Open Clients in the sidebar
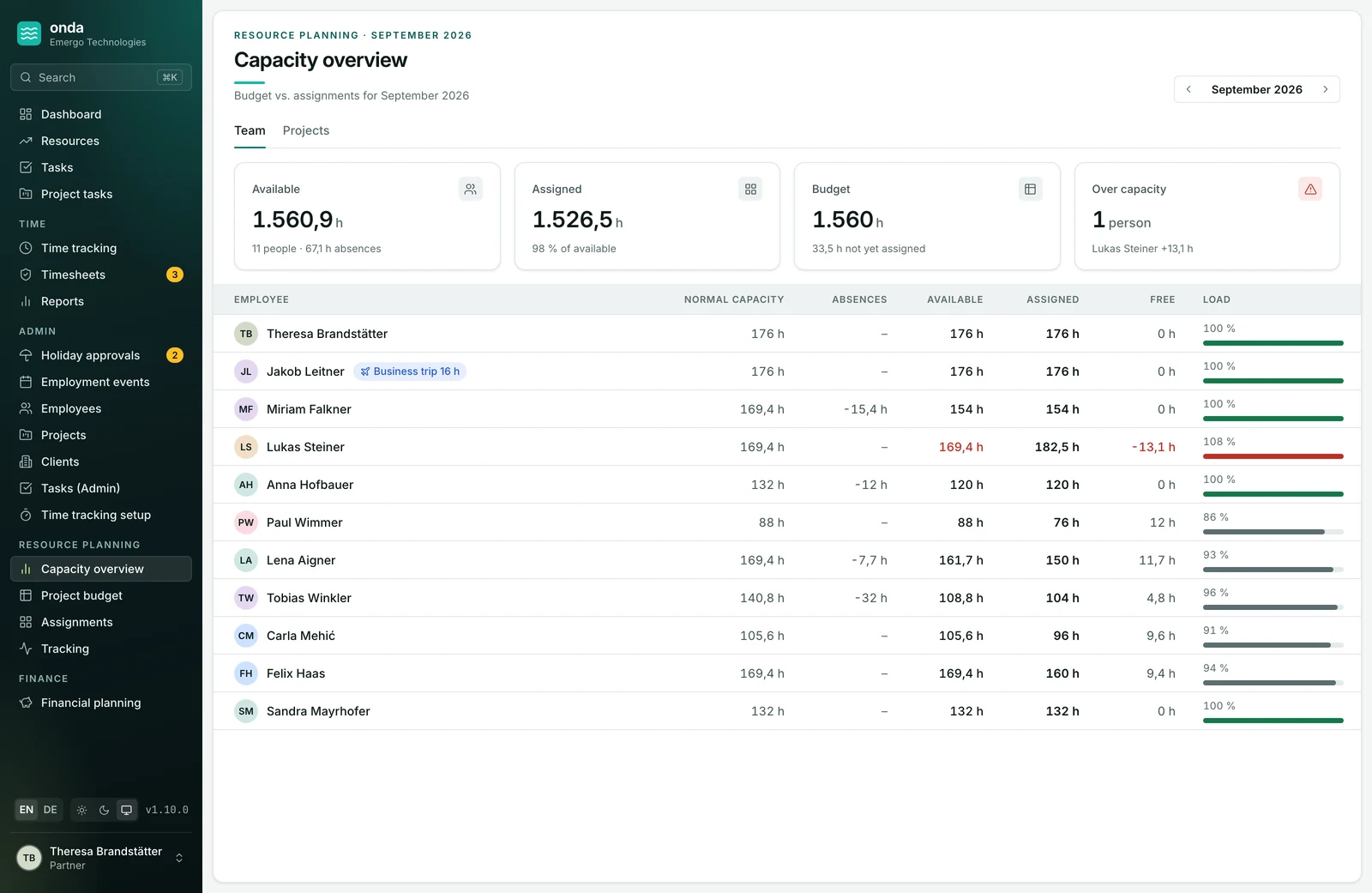1372x893 pixels. [x=101, y=462]
